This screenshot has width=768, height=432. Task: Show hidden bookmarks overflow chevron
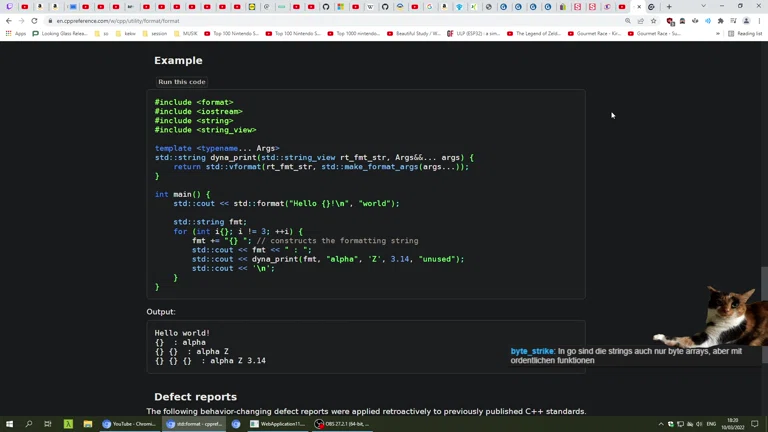[718, 33]
